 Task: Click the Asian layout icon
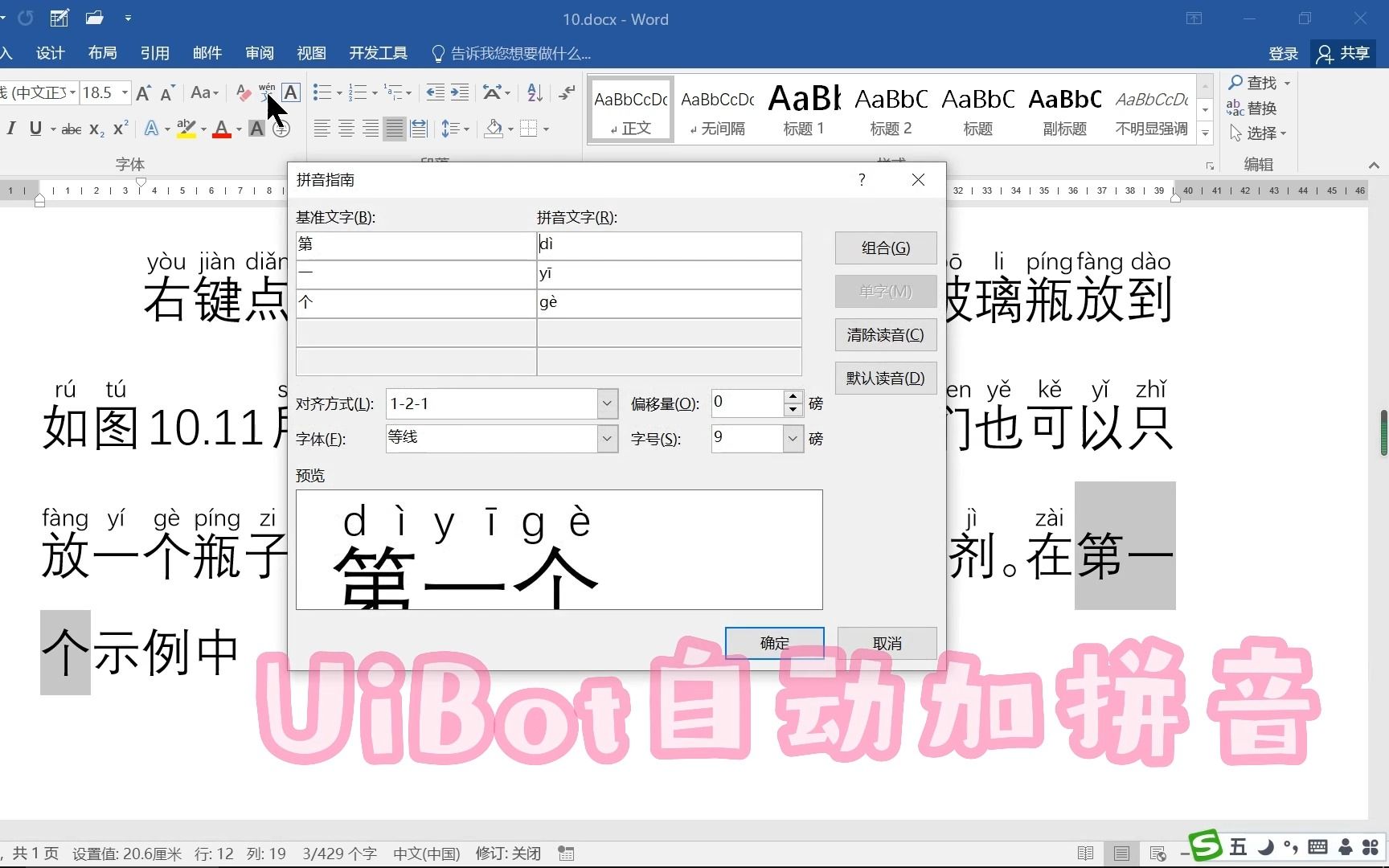pos(492,92)
